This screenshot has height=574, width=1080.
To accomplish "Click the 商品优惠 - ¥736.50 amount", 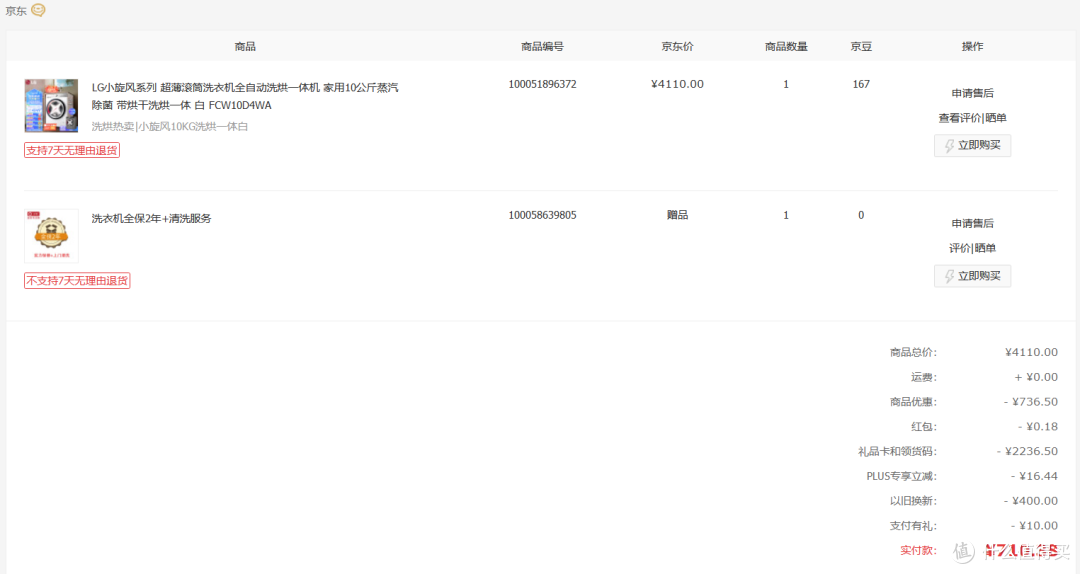I will point(1030,402).
